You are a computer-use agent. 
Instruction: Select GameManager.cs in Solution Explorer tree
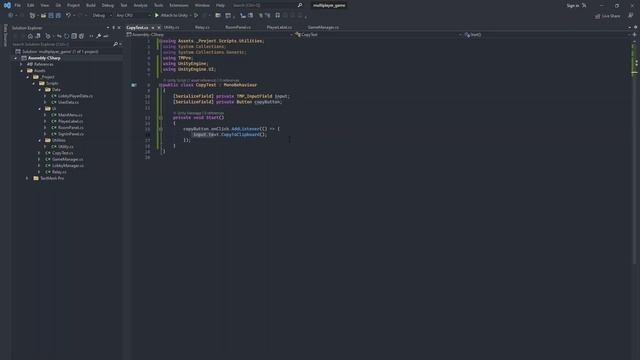coord(67,159)
